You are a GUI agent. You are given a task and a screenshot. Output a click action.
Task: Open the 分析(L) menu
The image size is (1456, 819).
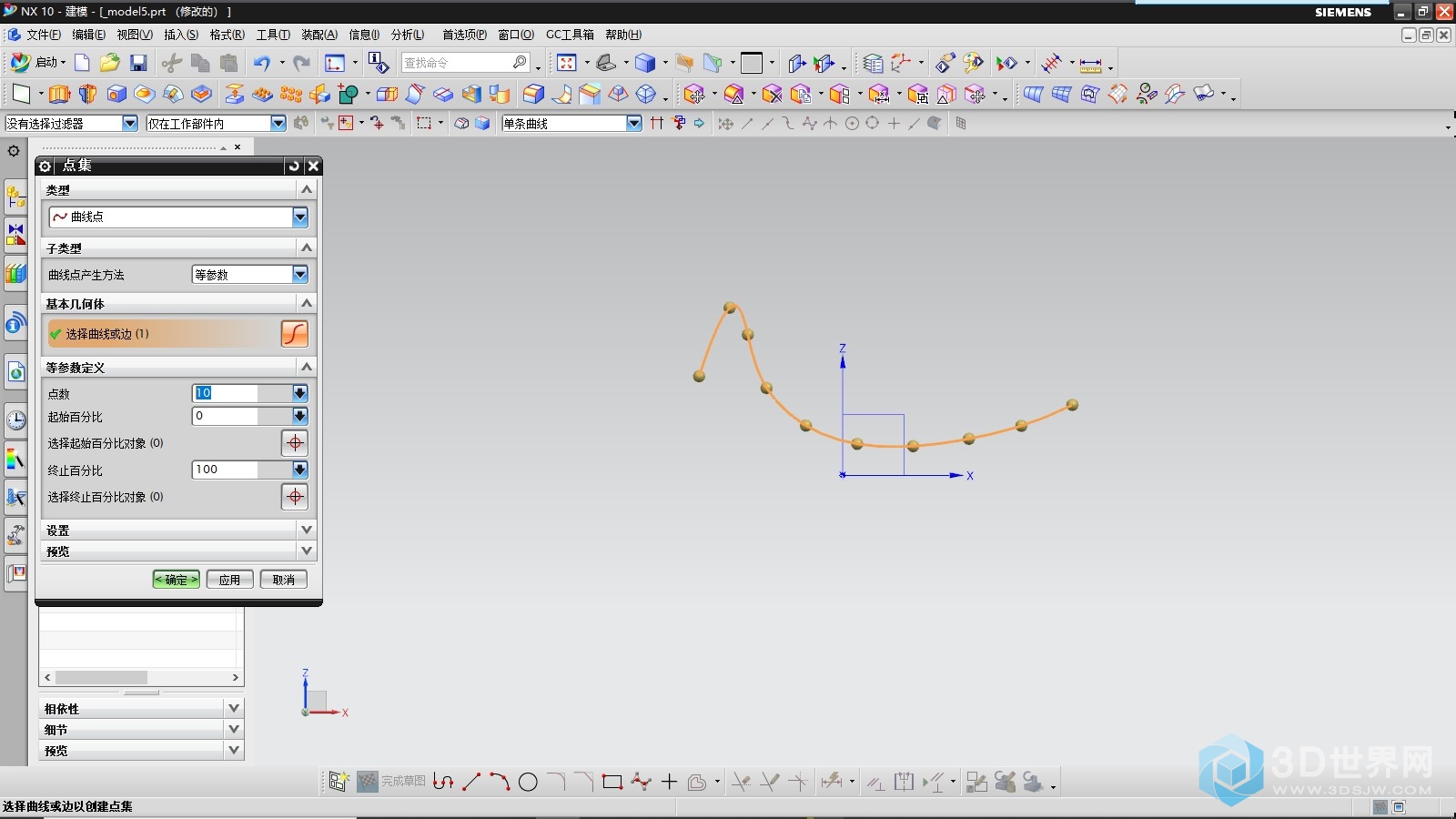(408, 35)
